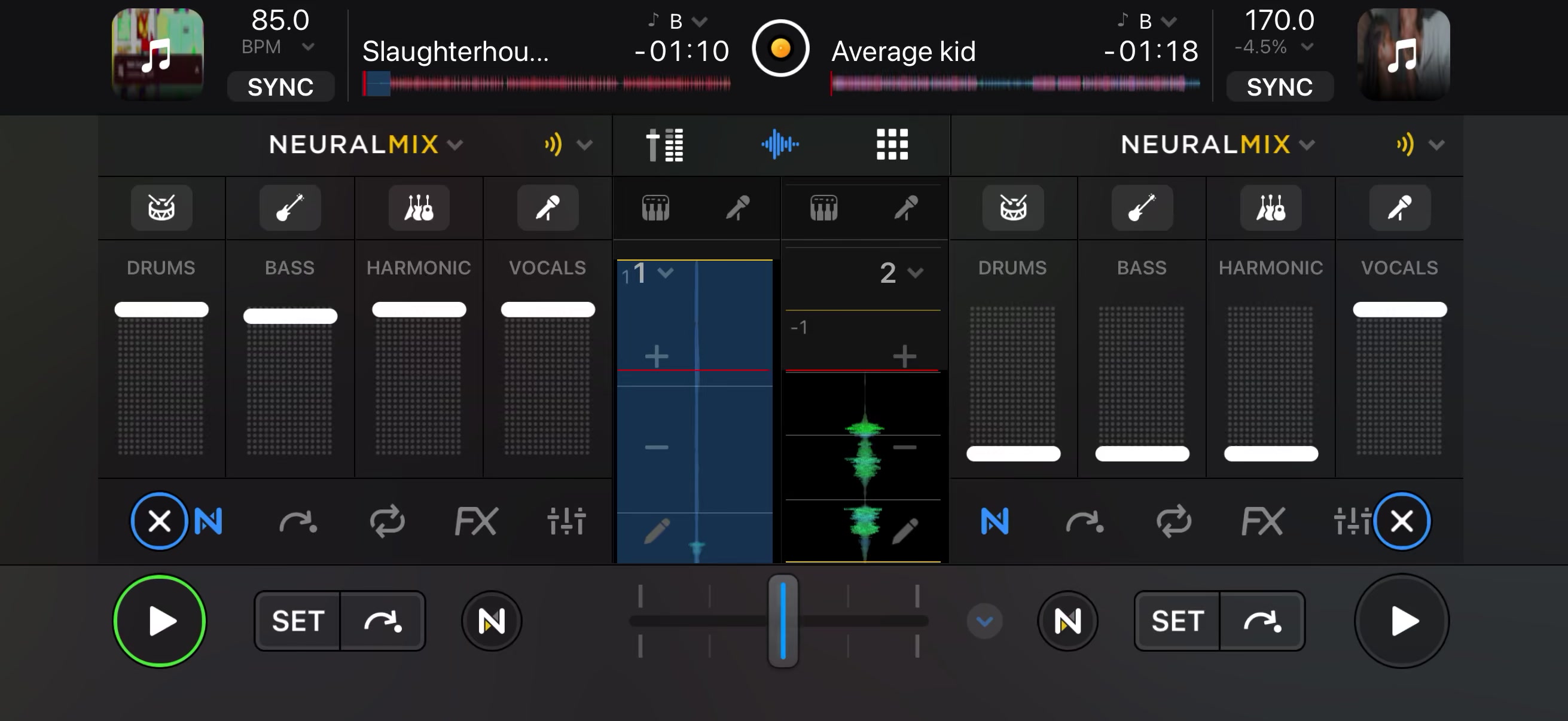1568x721 pixels.
Task: Expand the deck 2 waveform chevron
Action: point(915,273)
